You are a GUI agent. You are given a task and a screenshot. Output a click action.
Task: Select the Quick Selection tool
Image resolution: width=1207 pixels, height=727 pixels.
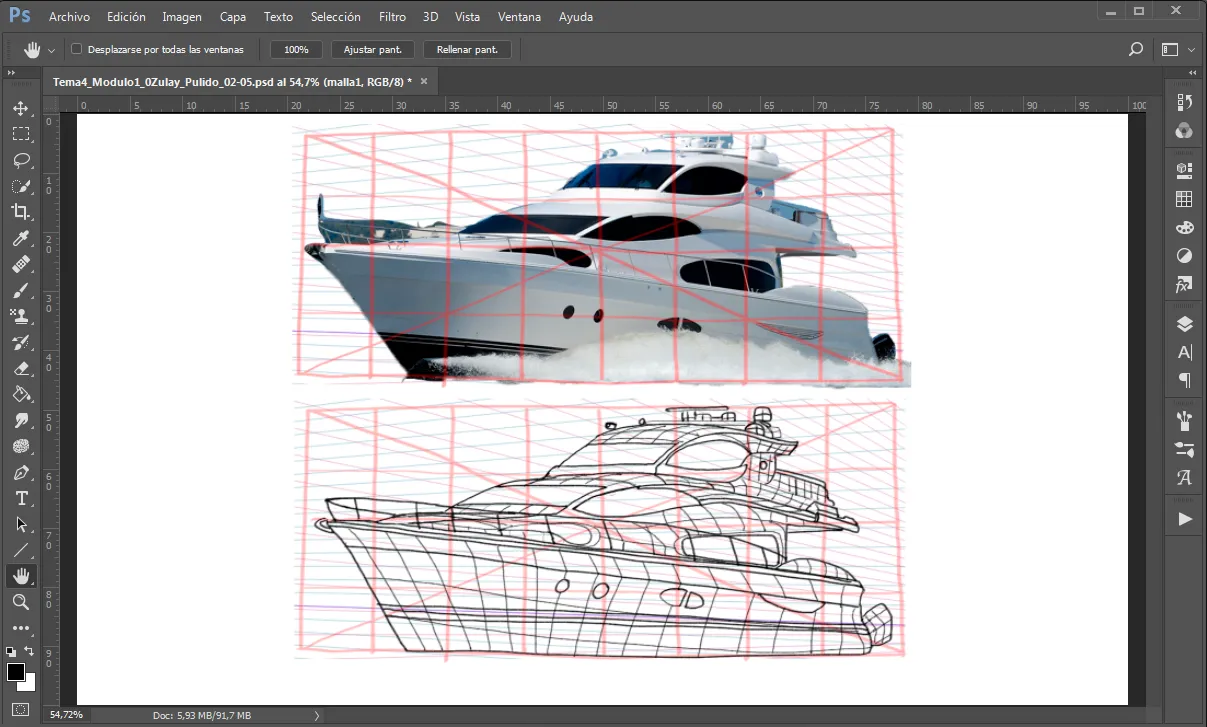[21, 186]
